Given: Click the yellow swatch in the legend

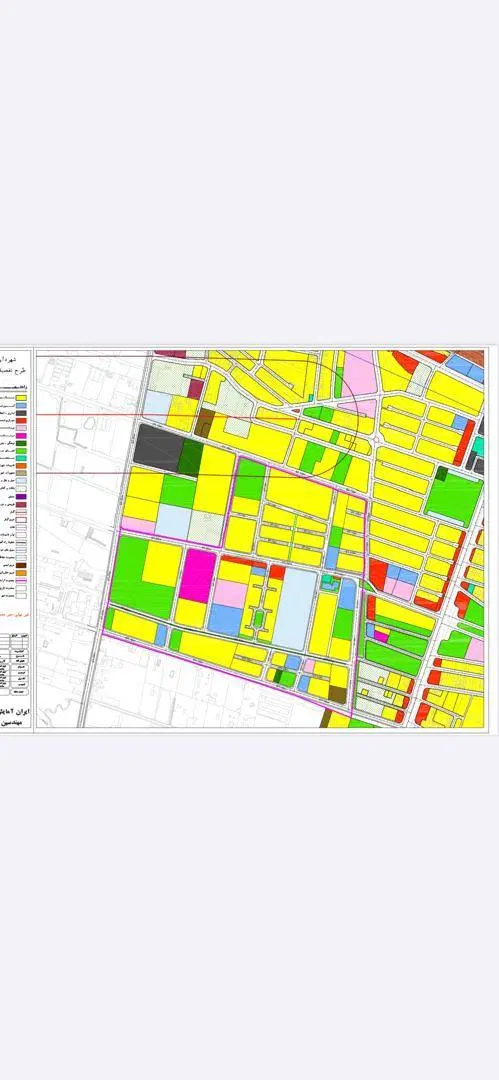Looking at the screenshot, I should [x=21, y=398].
